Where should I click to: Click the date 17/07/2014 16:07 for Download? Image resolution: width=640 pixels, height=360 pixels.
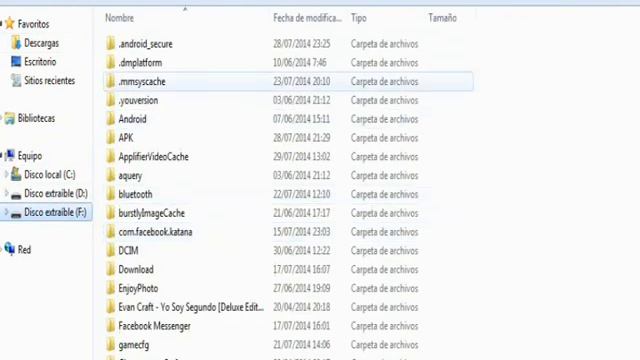pos(302,269)
